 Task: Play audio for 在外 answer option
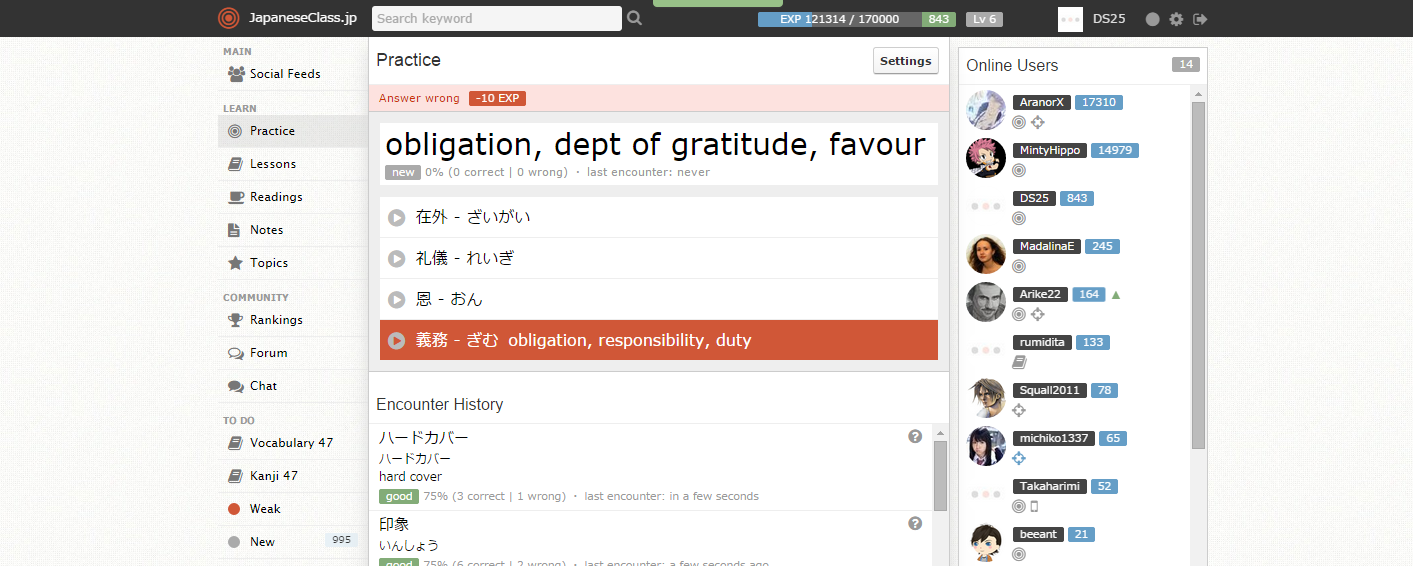tap(397, 217)
